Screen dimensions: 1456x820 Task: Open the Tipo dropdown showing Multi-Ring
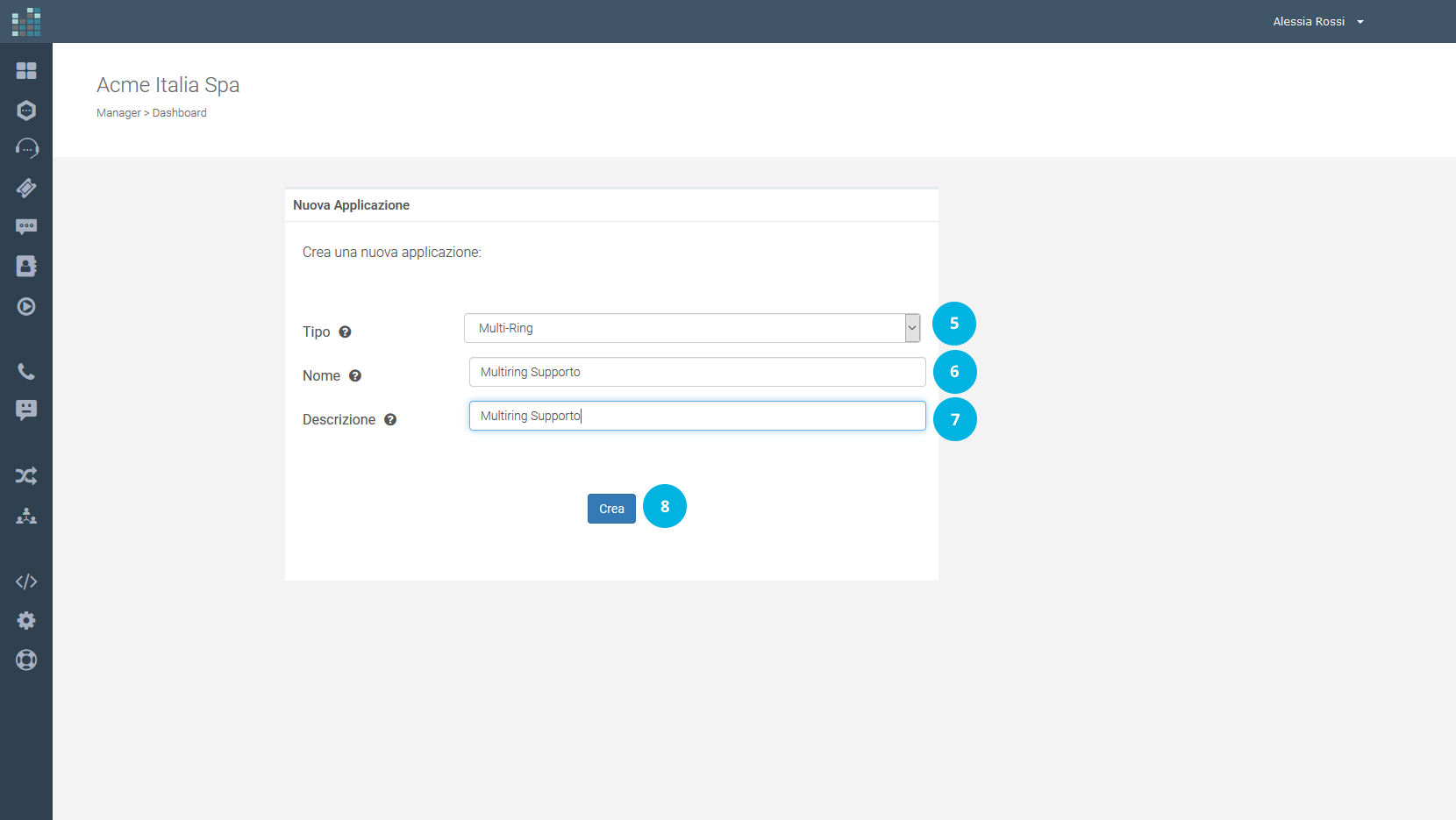[x=692, y=328]
